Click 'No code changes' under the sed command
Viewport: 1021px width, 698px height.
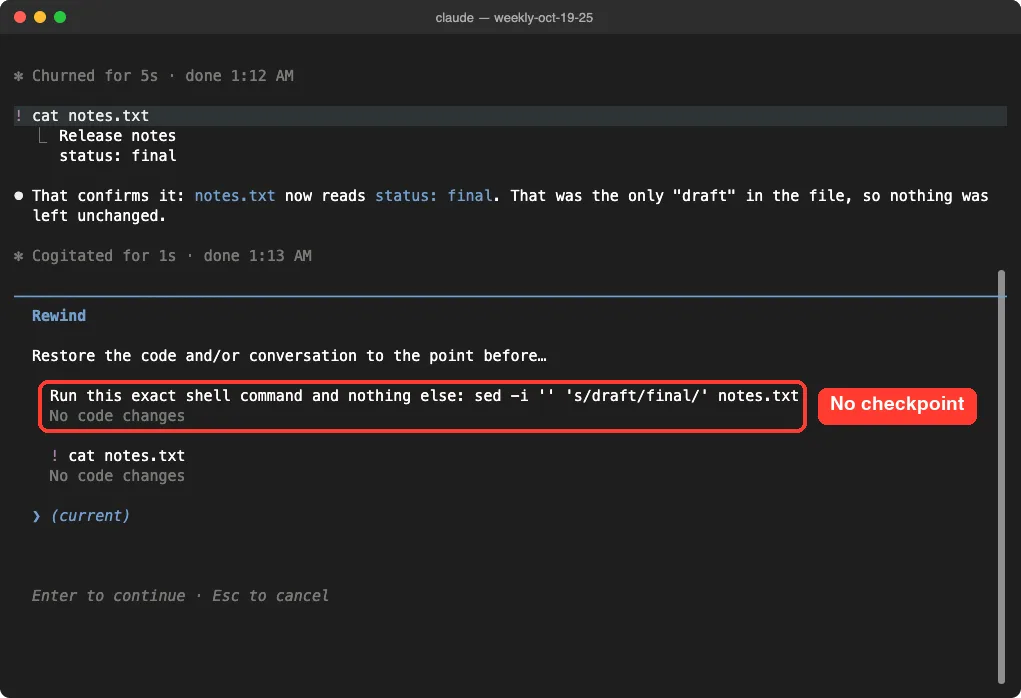(117, 416)
